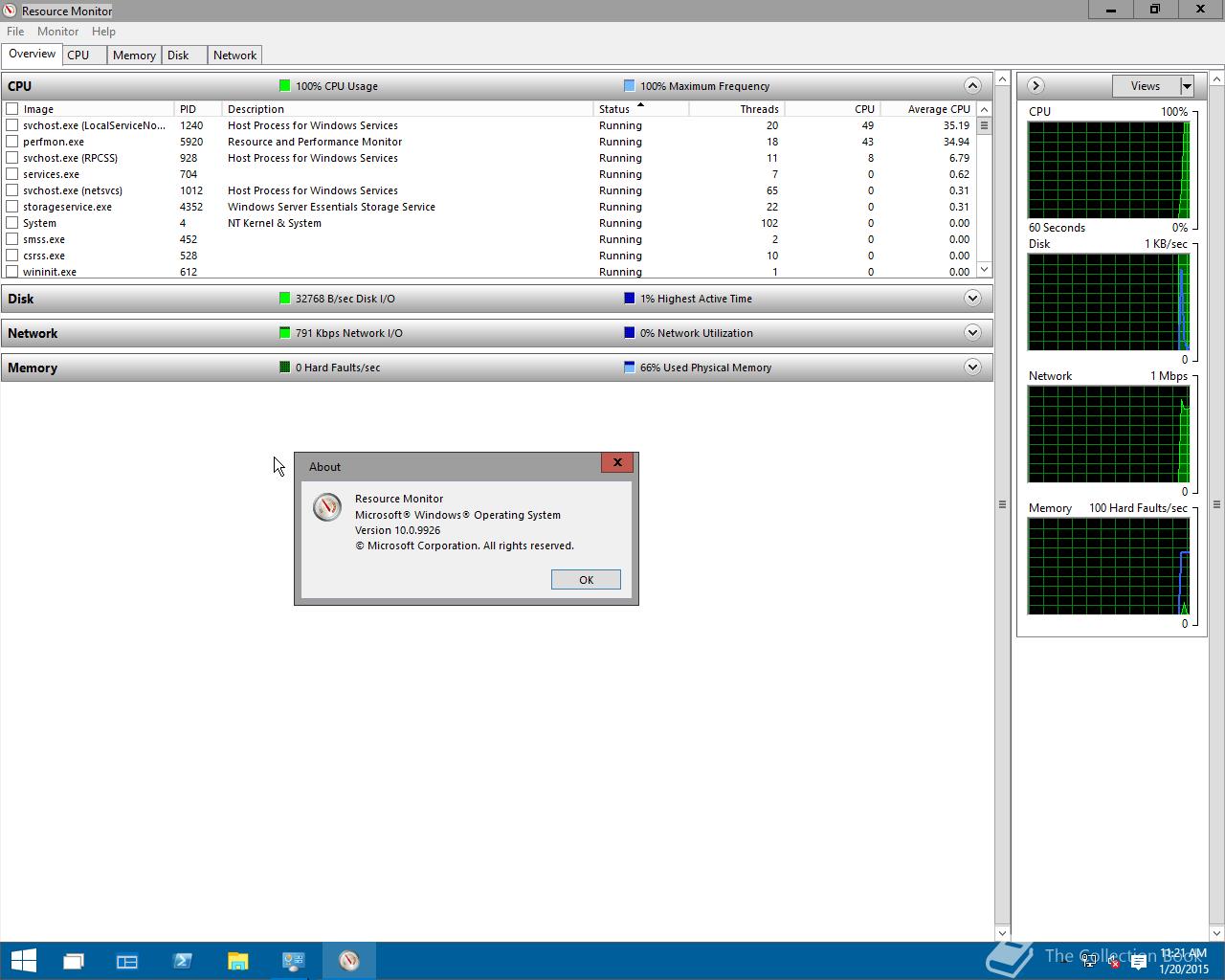The image size is (1225, 980).
Task: Click the Resource Monitor title bar icon
Action: [10, 11]
